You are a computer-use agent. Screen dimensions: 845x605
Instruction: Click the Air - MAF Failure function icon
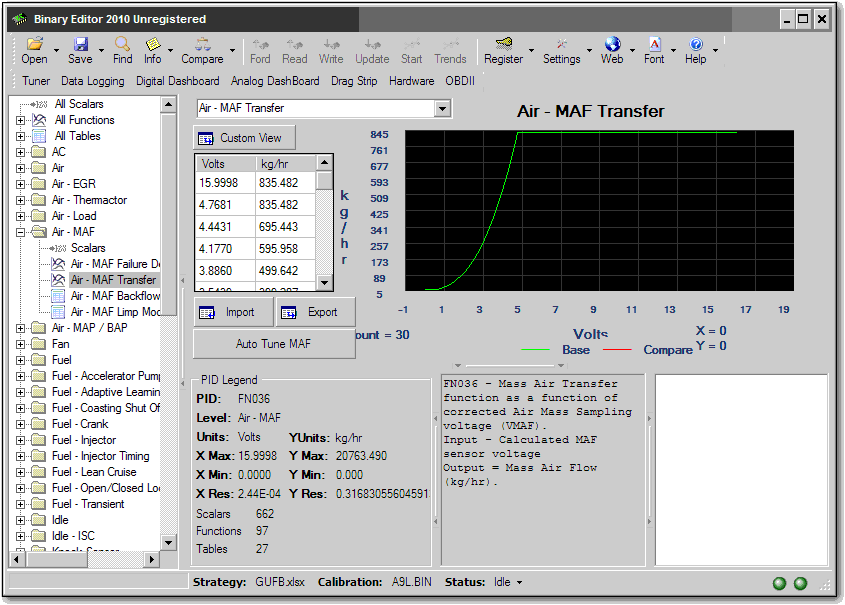tap(58, 264)
